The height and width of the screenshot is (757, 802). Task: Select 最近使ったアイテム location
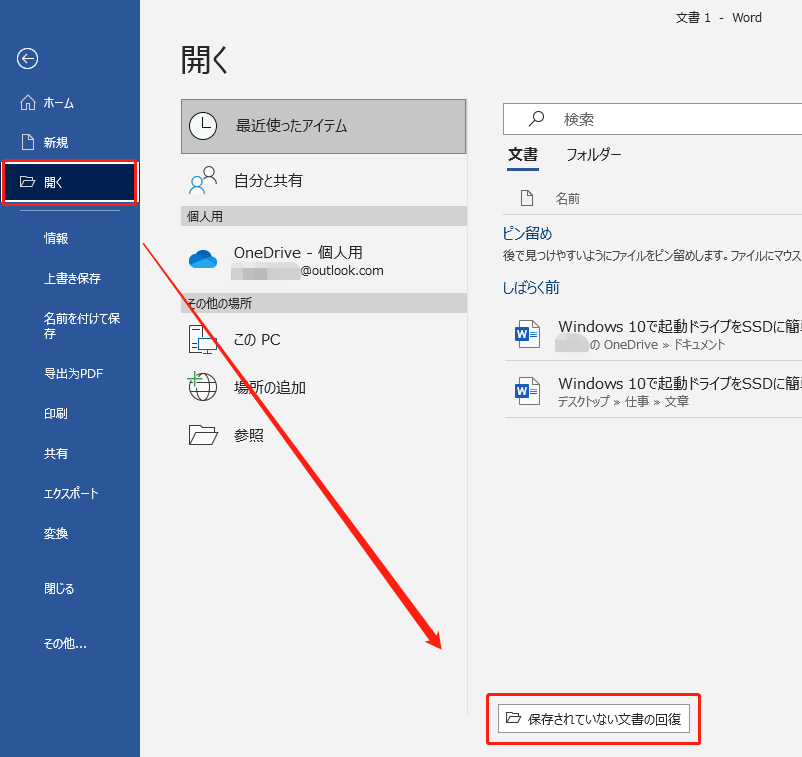(x=323, y=126)
